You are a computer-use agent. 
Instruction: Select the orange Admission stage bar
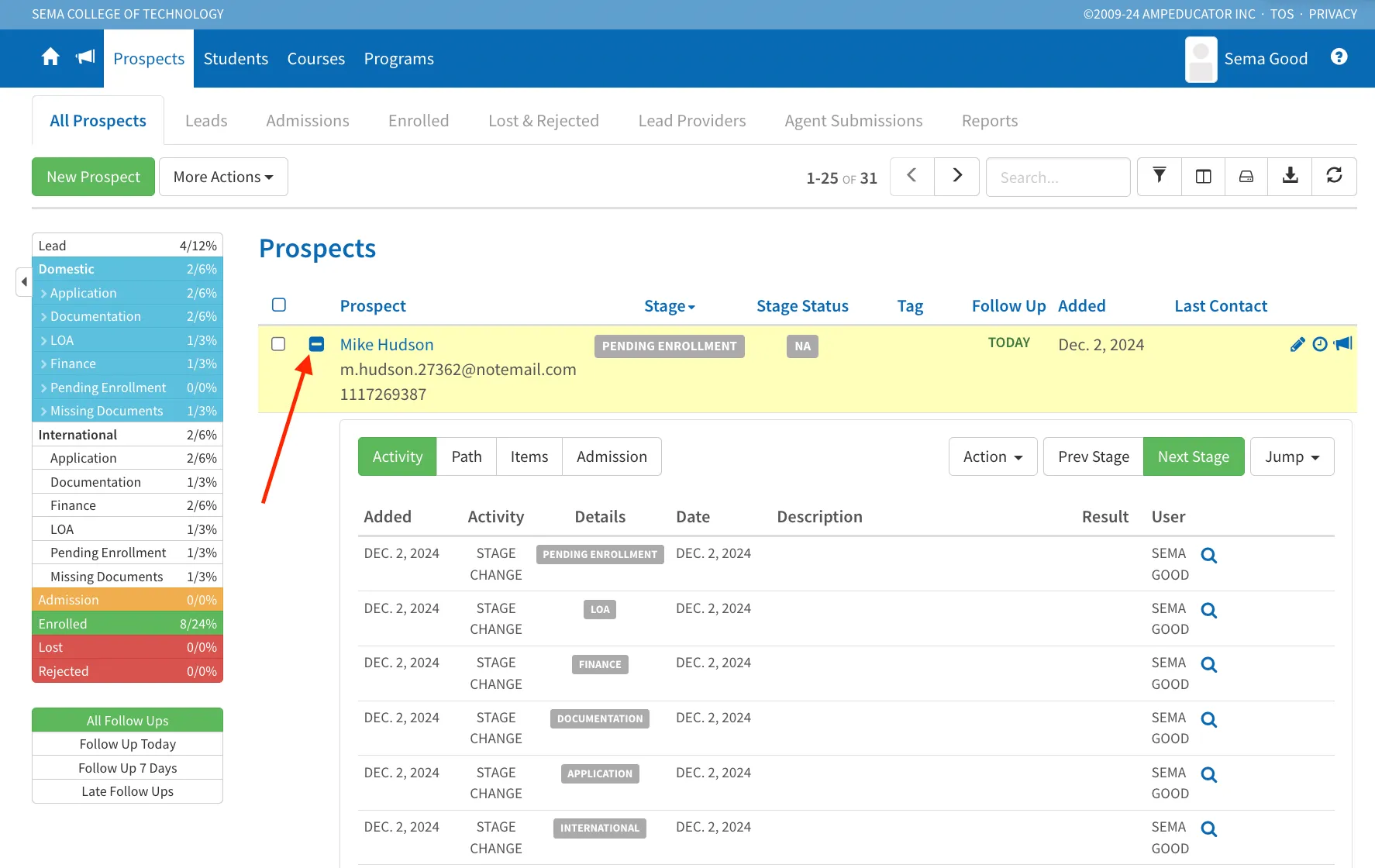pyautogui.click(x=128, y=600)
